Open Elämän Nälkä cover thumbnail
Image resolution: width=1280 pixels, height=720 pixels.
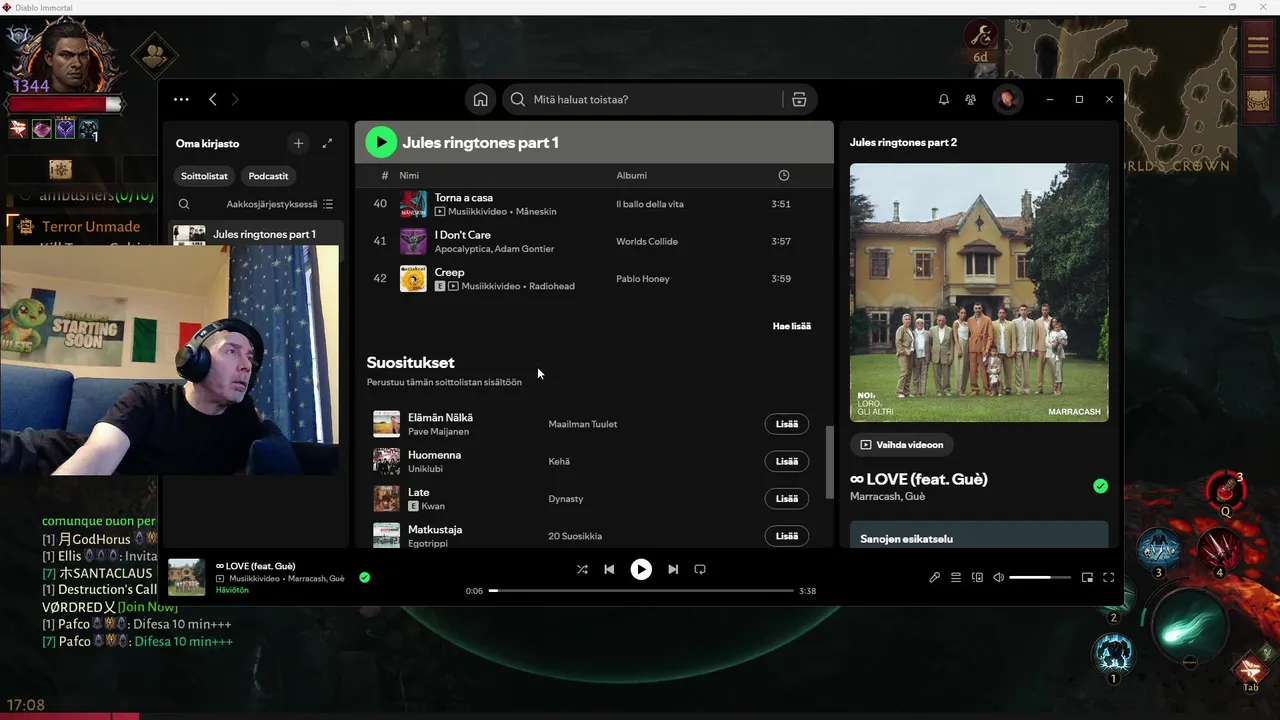click(386, 424)
